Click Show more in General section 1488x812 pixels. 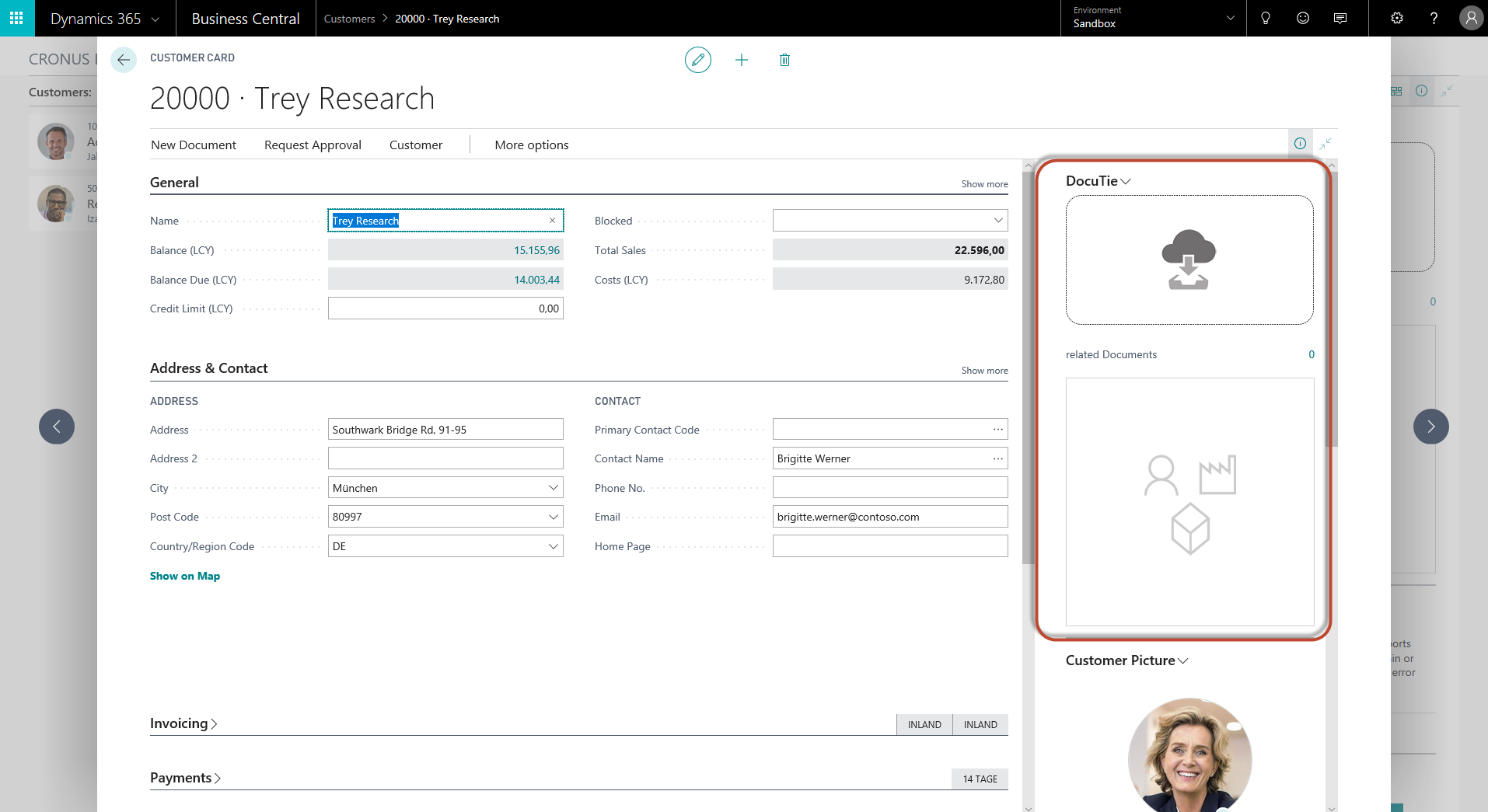984,184
